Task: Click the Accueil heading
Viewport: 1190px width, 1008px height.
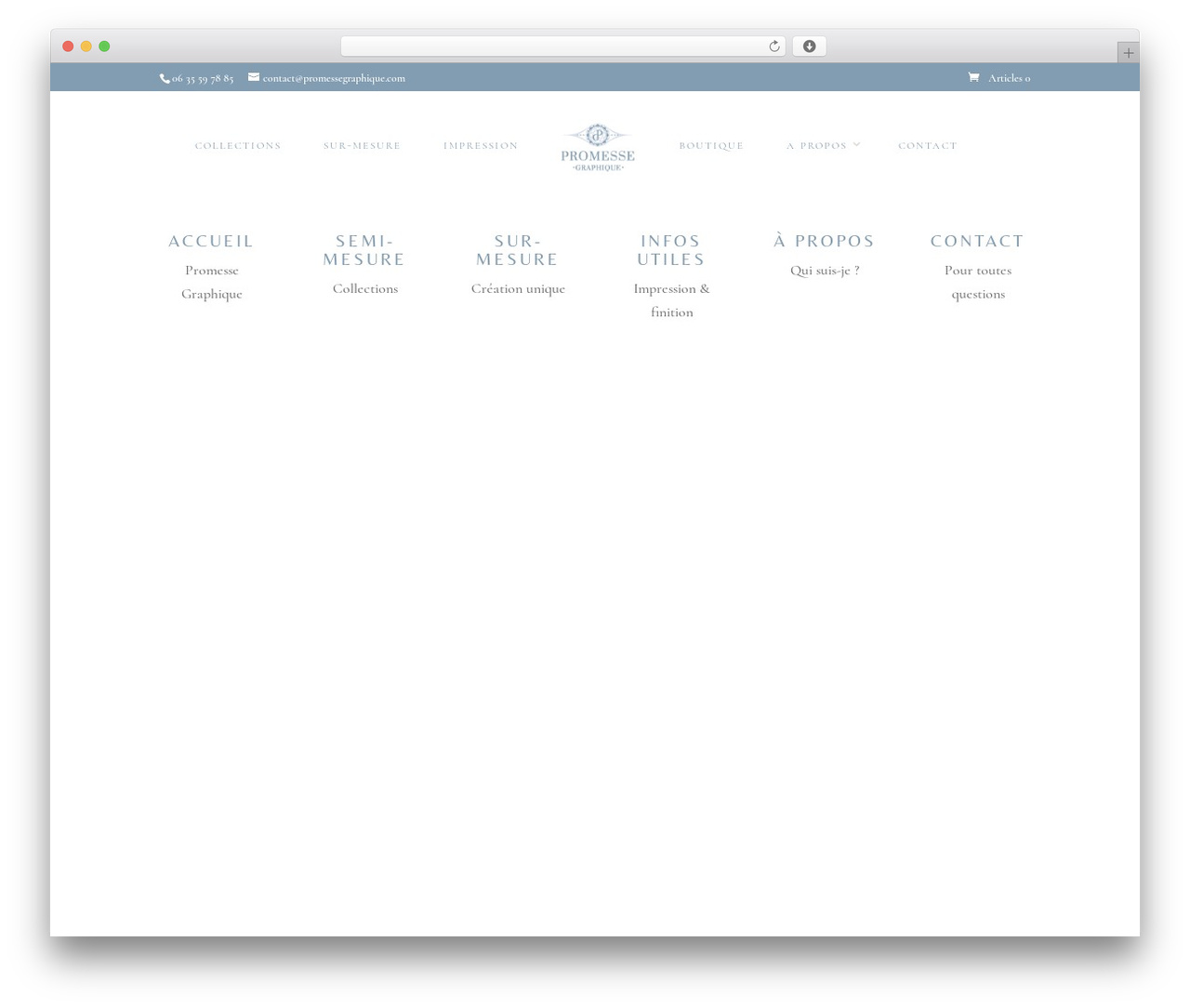Action: click(211, 241)
